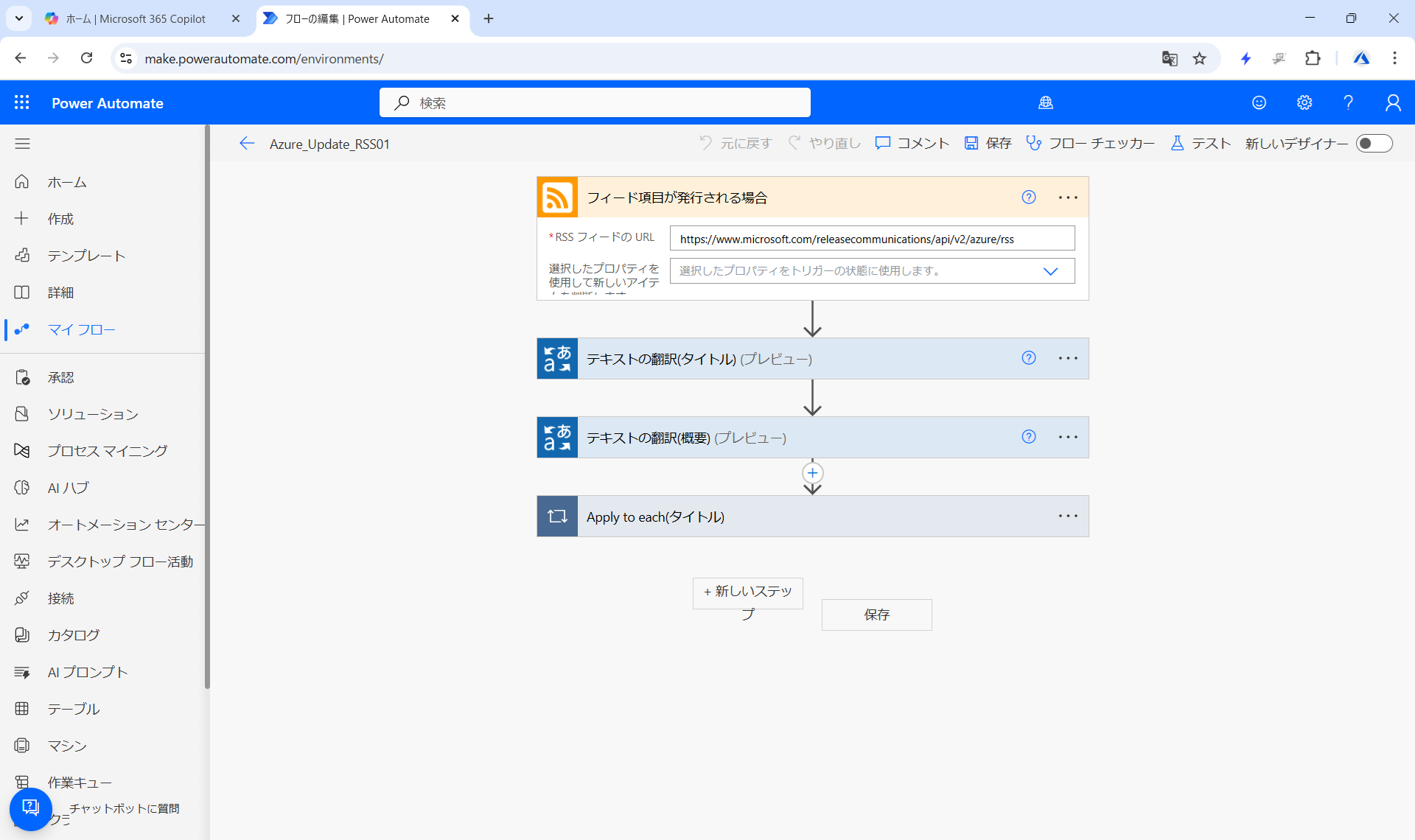Click the back arrow beside Azure_Update_RSS01
Image resolution: width=1415 pixels, height=840 pixels.
pyautogui.click(x=247, y=144)
